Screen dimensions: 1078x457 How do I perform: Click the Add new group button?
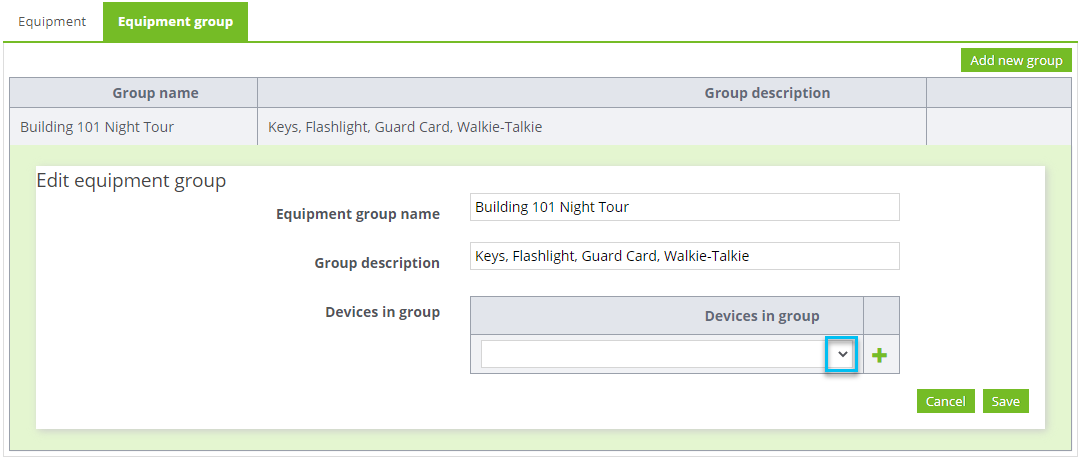(x=1016, y=60)
